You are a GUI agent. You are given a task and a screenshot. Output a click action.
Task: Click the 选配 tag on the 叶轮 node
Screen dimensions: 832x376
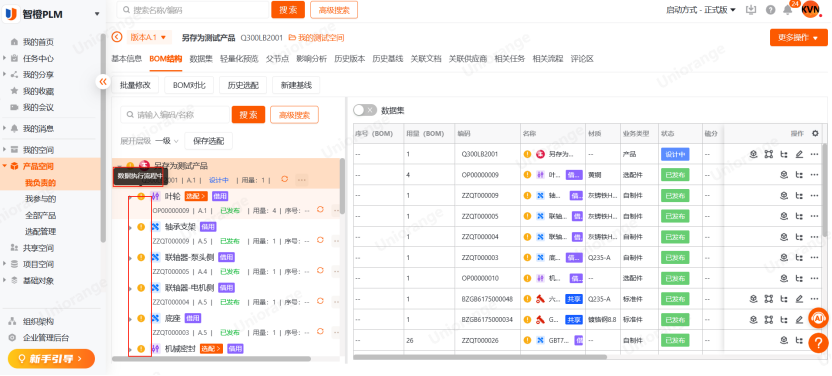(196, 197)
